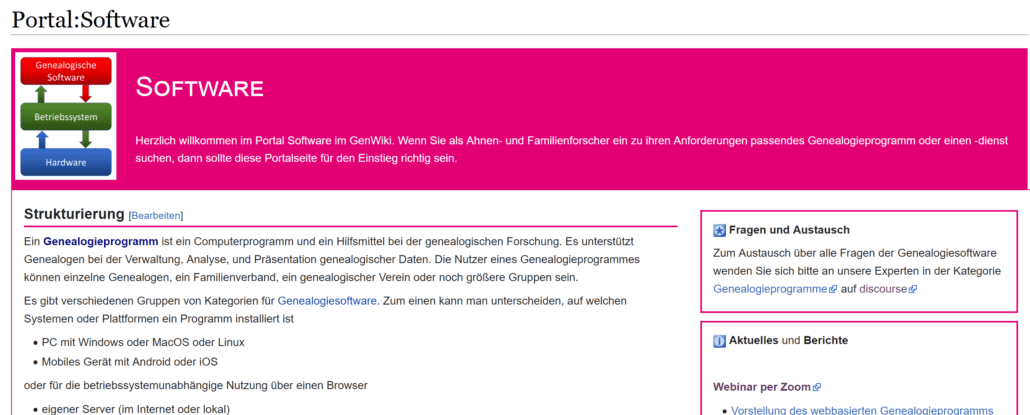Screen dimensions: 1030x415
Task: Click the blue Hardware box in diagram
Action: pyautogui.click(x=66, y=162)
